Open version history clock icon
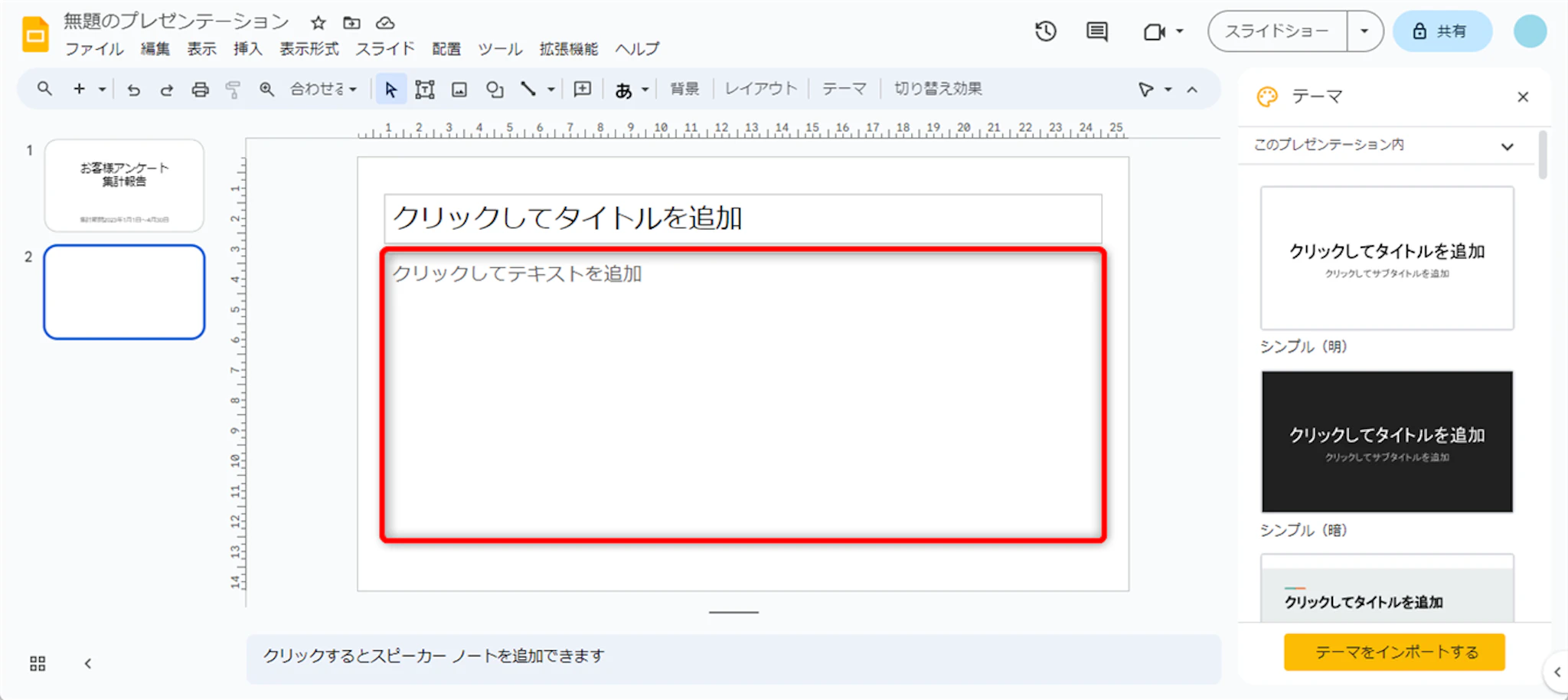This screenshot has width=1568, height=700. point(1045,31)
